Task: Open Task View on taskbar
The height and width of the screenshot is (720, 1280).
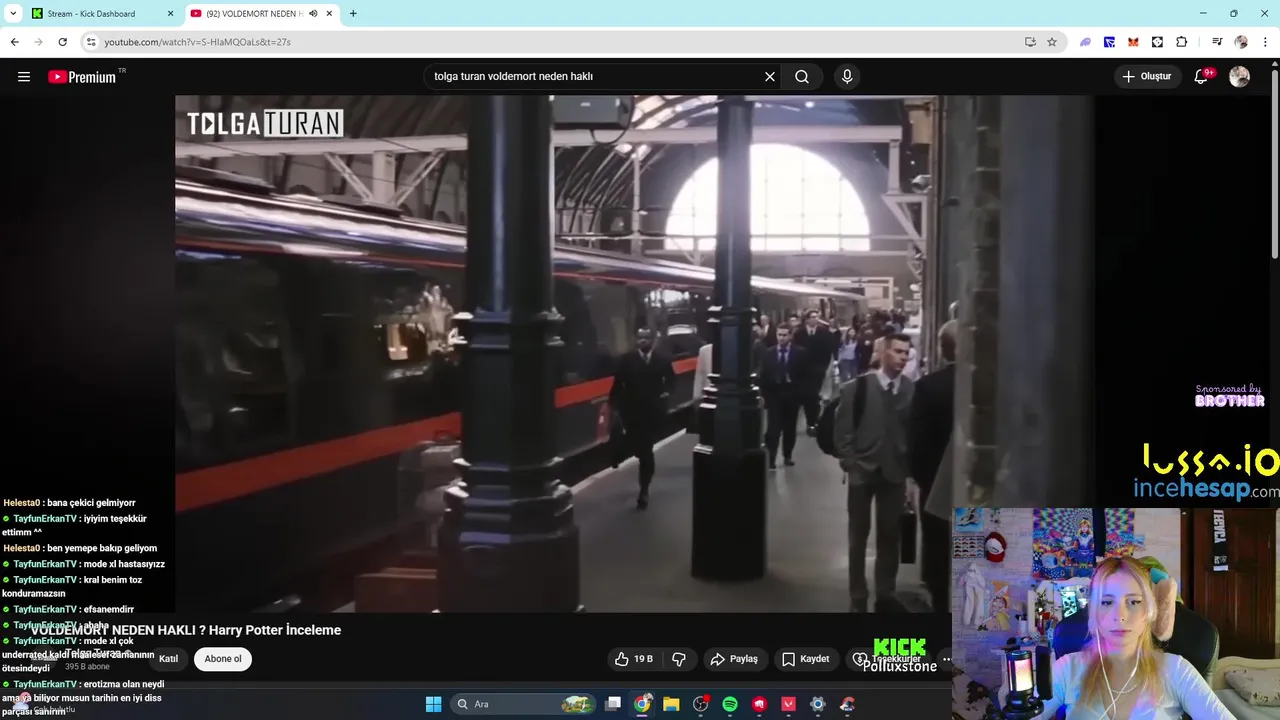Action: (x=613, y=704)
